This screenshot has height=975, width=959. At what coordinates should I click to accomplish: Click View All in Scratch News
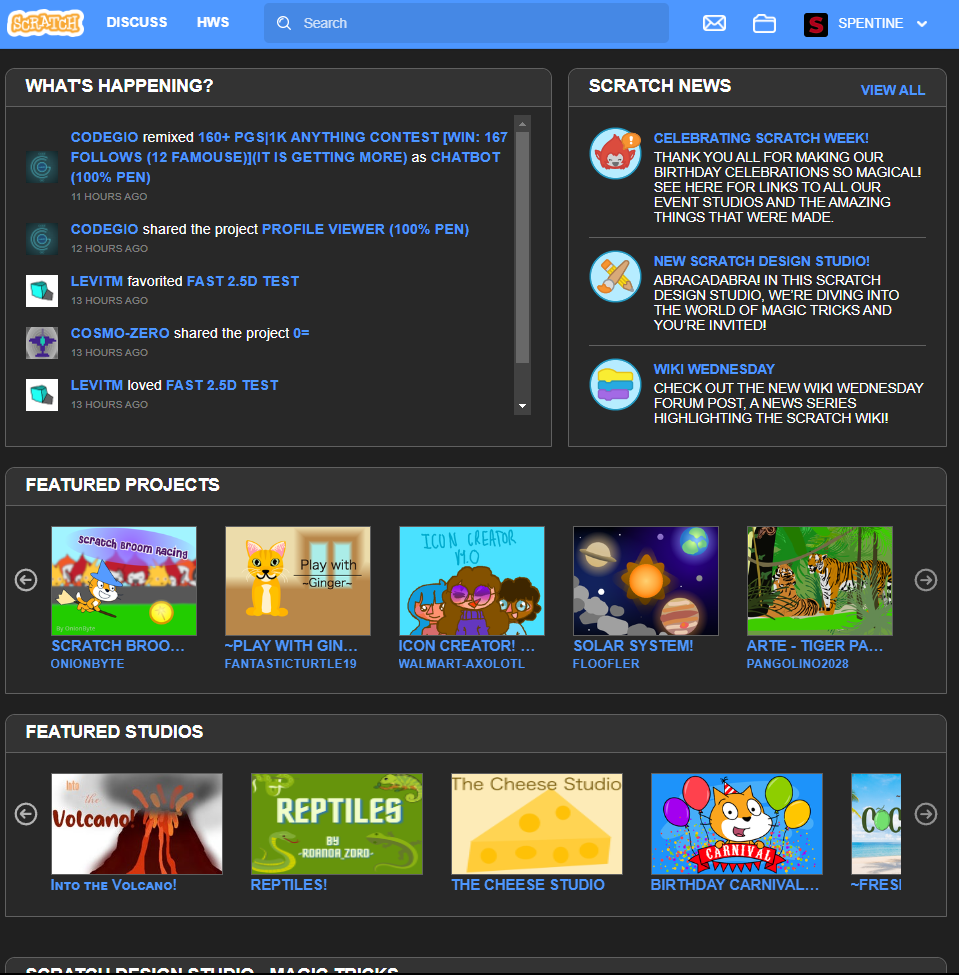(892, 90)
